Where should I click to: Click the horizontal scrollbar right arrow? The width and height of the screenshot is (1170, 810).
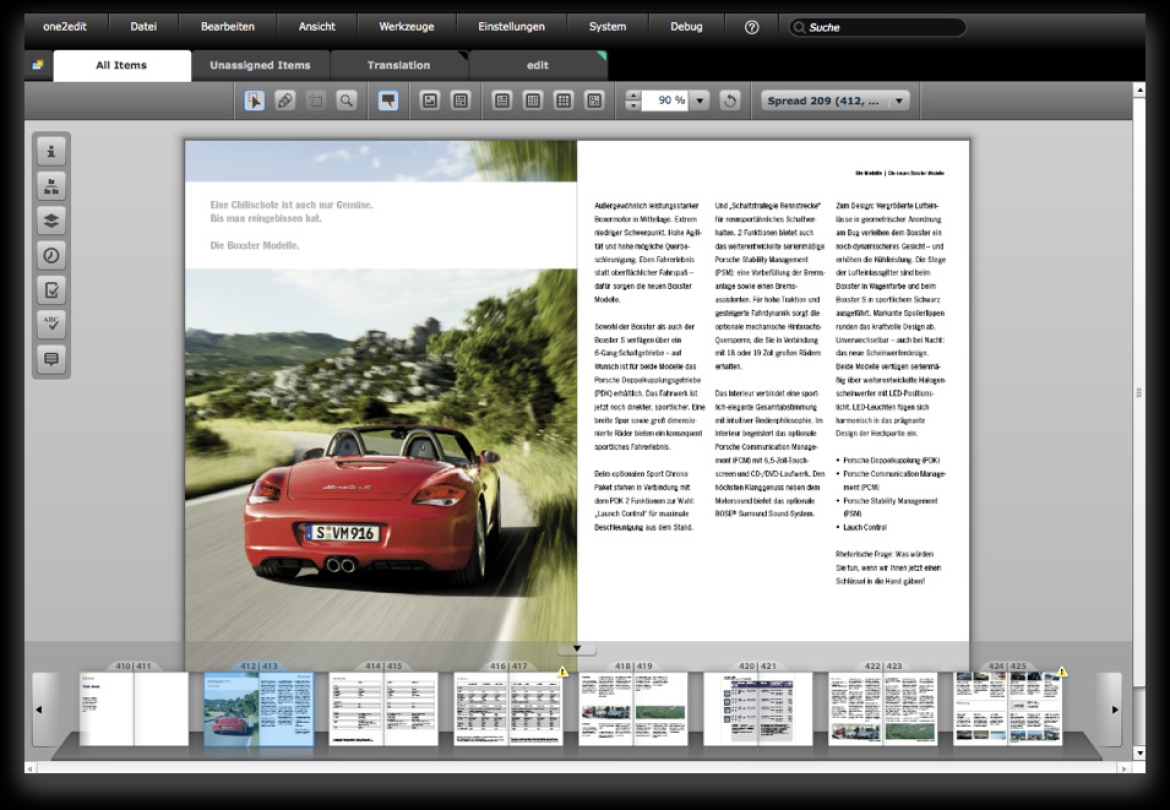pyautogui.click(x=1124, y=767)
